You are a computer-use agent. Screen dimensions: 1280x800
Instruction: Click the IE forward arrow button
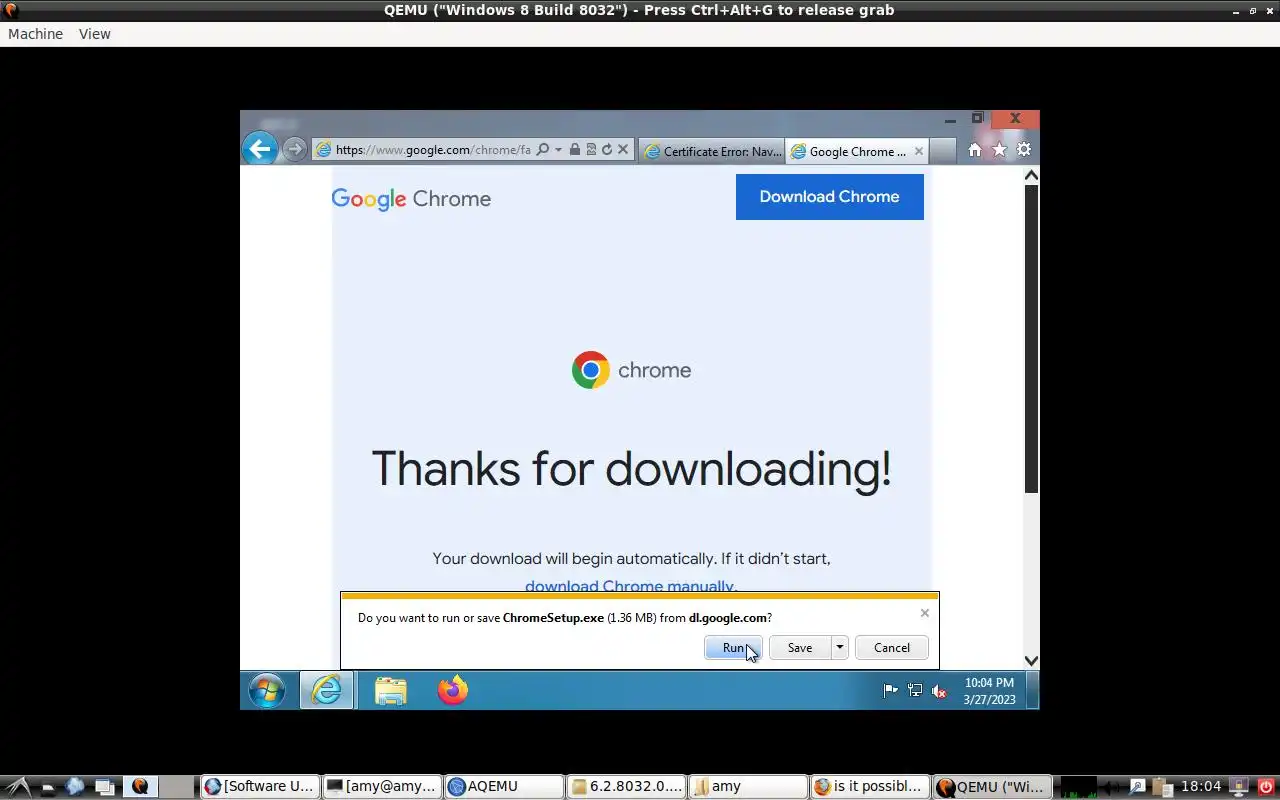[294, 150]
